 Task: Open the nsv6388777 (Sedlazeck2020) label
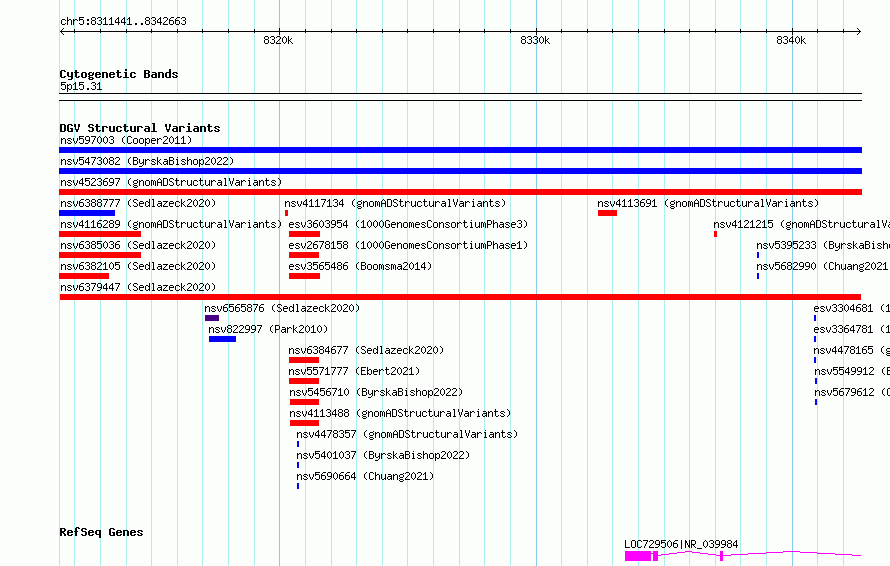click(138, 203)
